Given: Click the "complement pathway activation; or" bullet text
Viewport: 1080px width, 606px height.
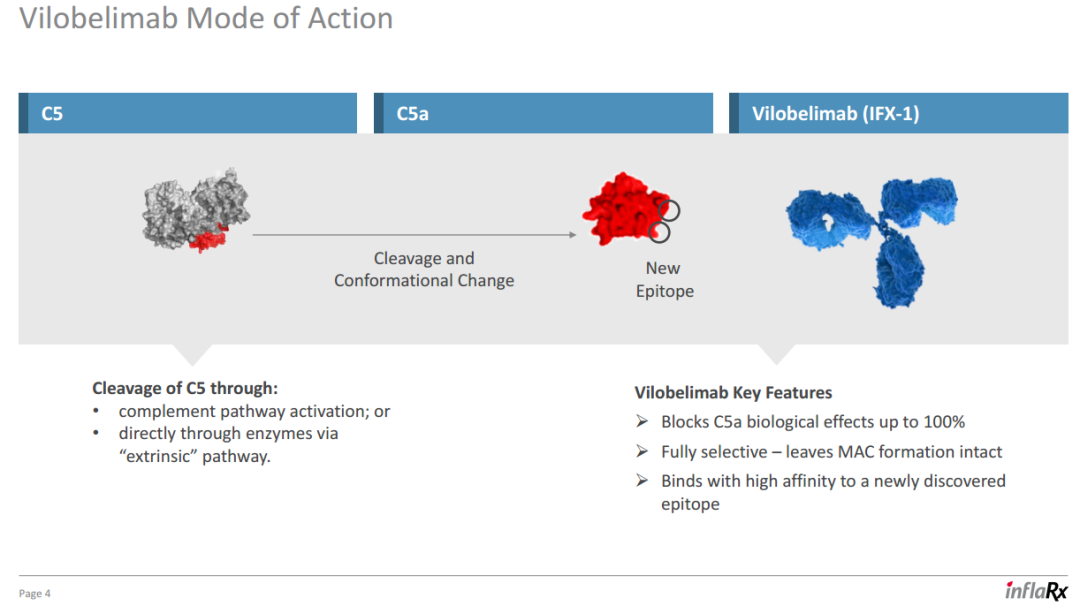Looking at the screenshot, I should tap(254, 411).
